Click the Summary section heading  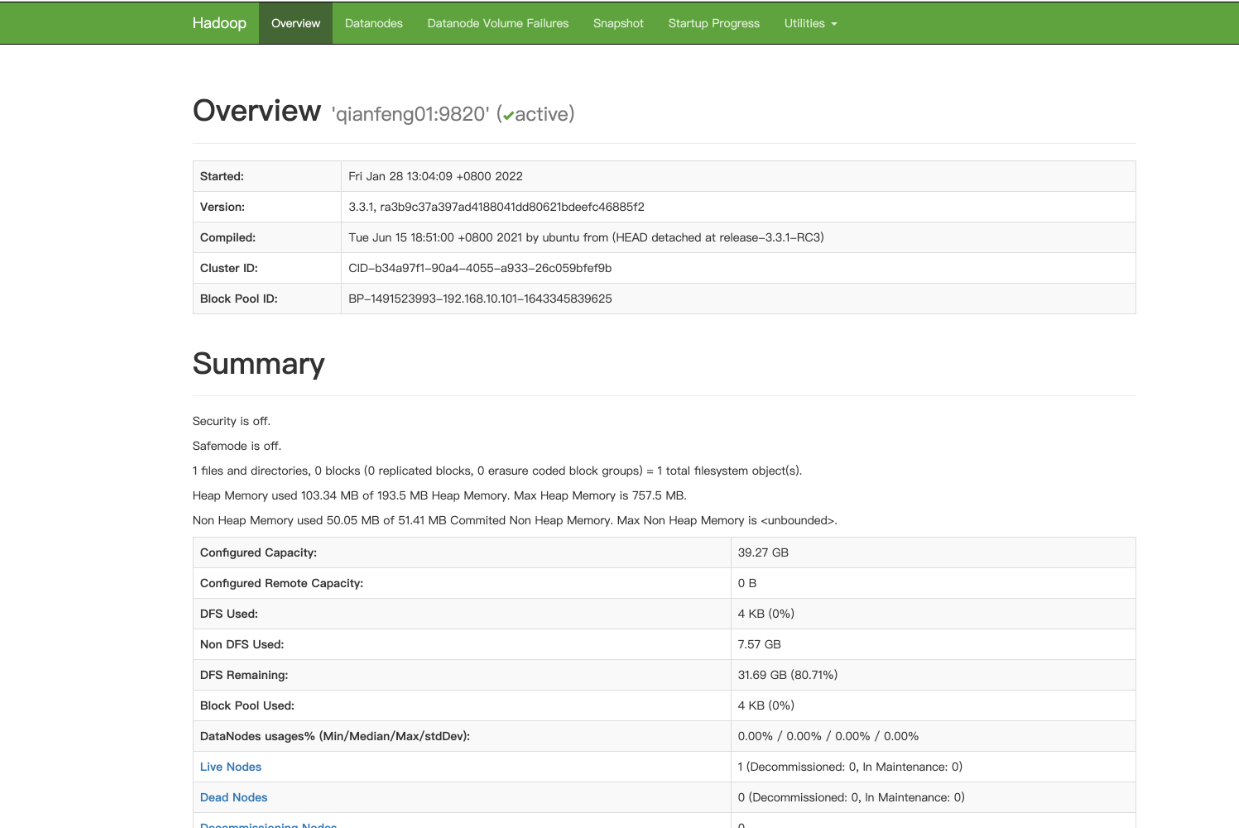[259, 363]
